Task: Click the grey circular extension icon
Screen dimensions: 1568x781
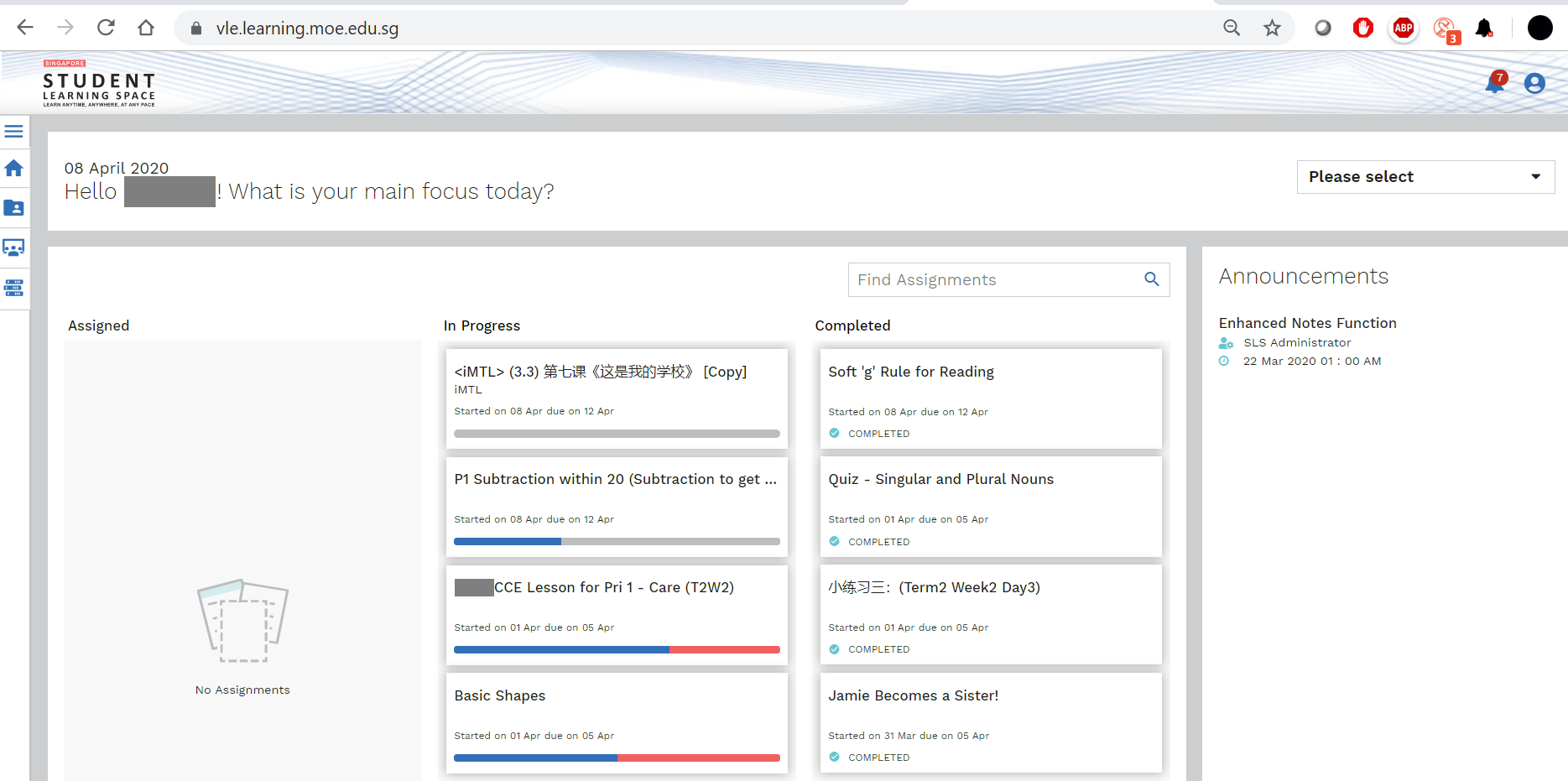Action: click(x=1323, y=29)
